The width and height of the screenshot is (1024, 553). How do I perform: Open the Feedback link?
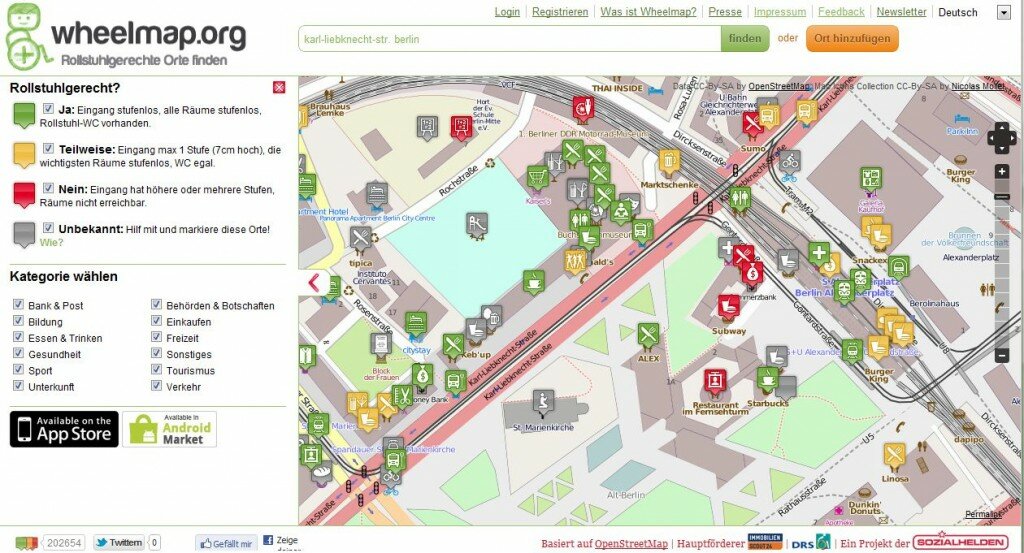pos(841,12)
